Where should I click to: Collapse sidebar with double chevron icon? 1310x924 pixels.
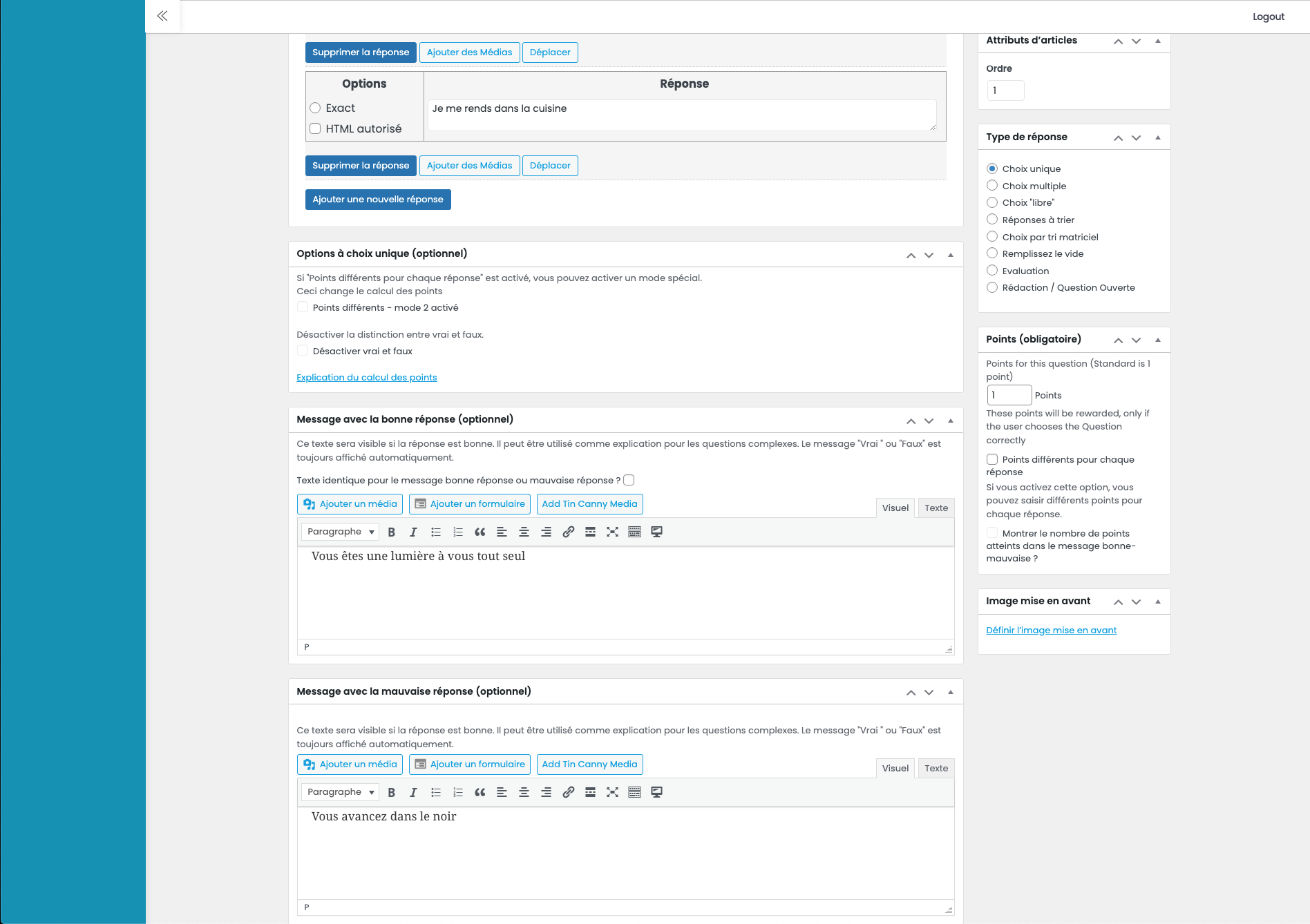162,16
